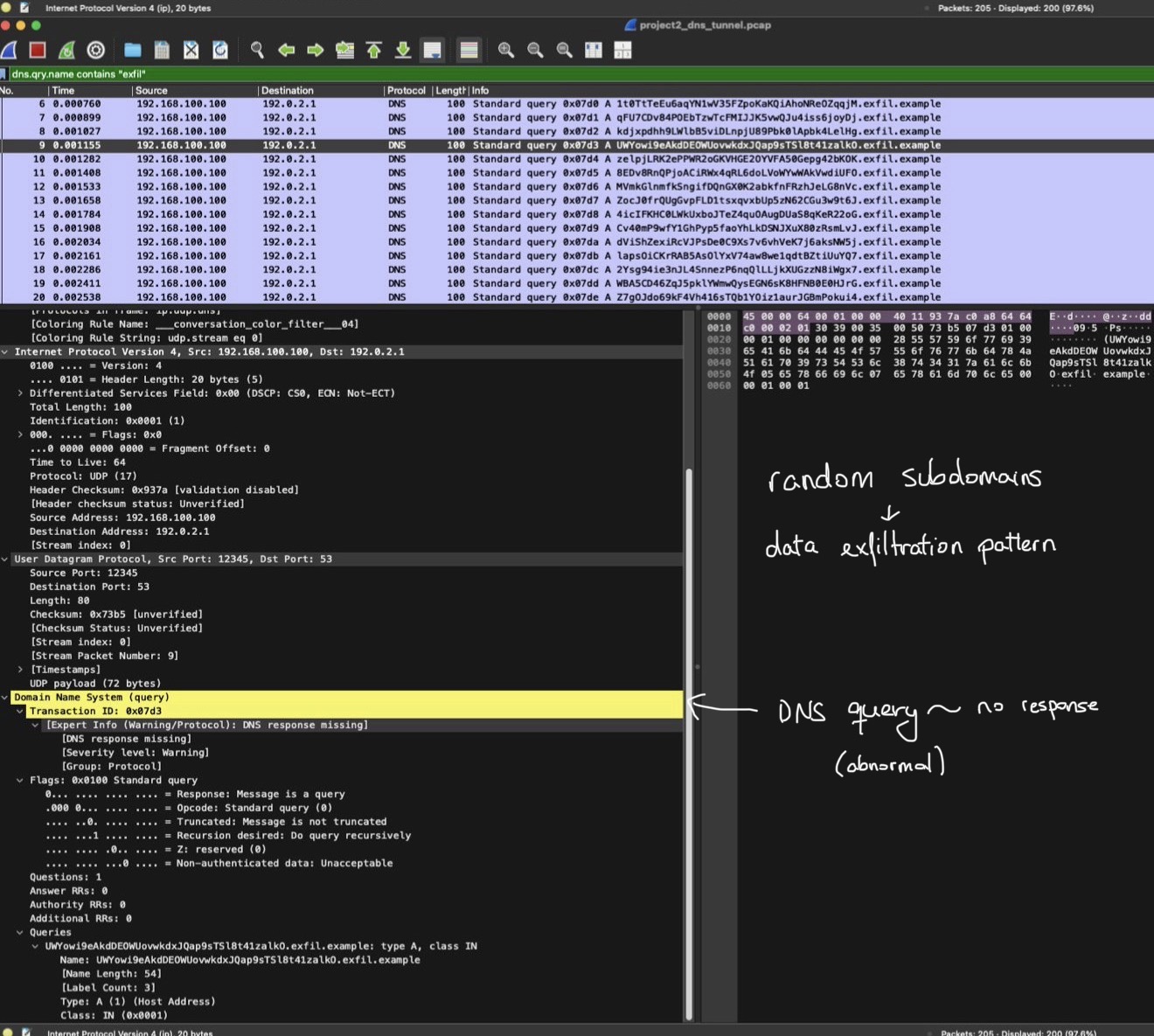Image resolution: width=1154 pixels, height=1036 pixels.
Task: Sort by the Source column header
Action: click(x=151, y=91)
